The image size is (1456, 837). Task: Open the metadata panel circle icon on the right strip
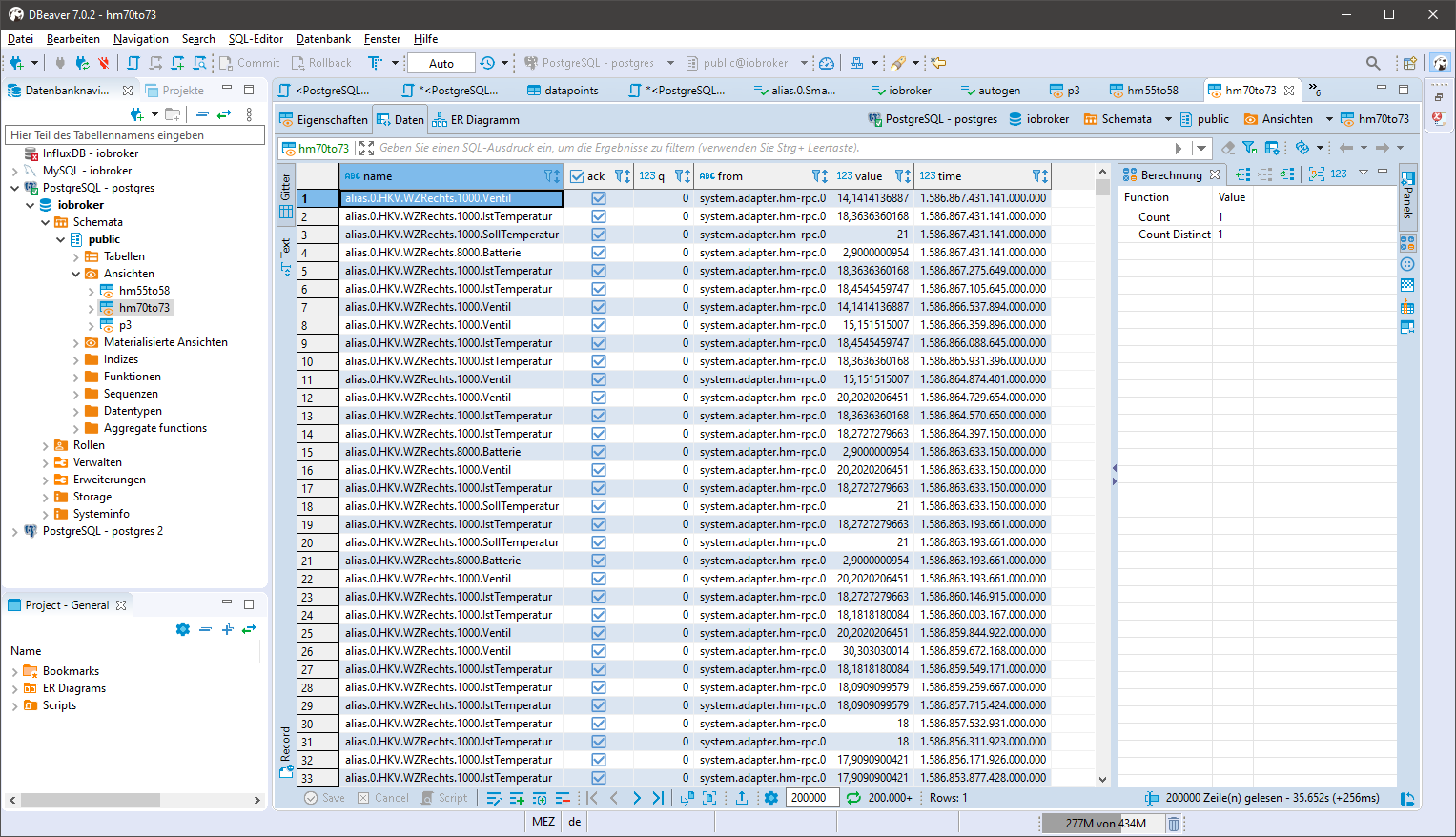click(x=1407, y=264)
